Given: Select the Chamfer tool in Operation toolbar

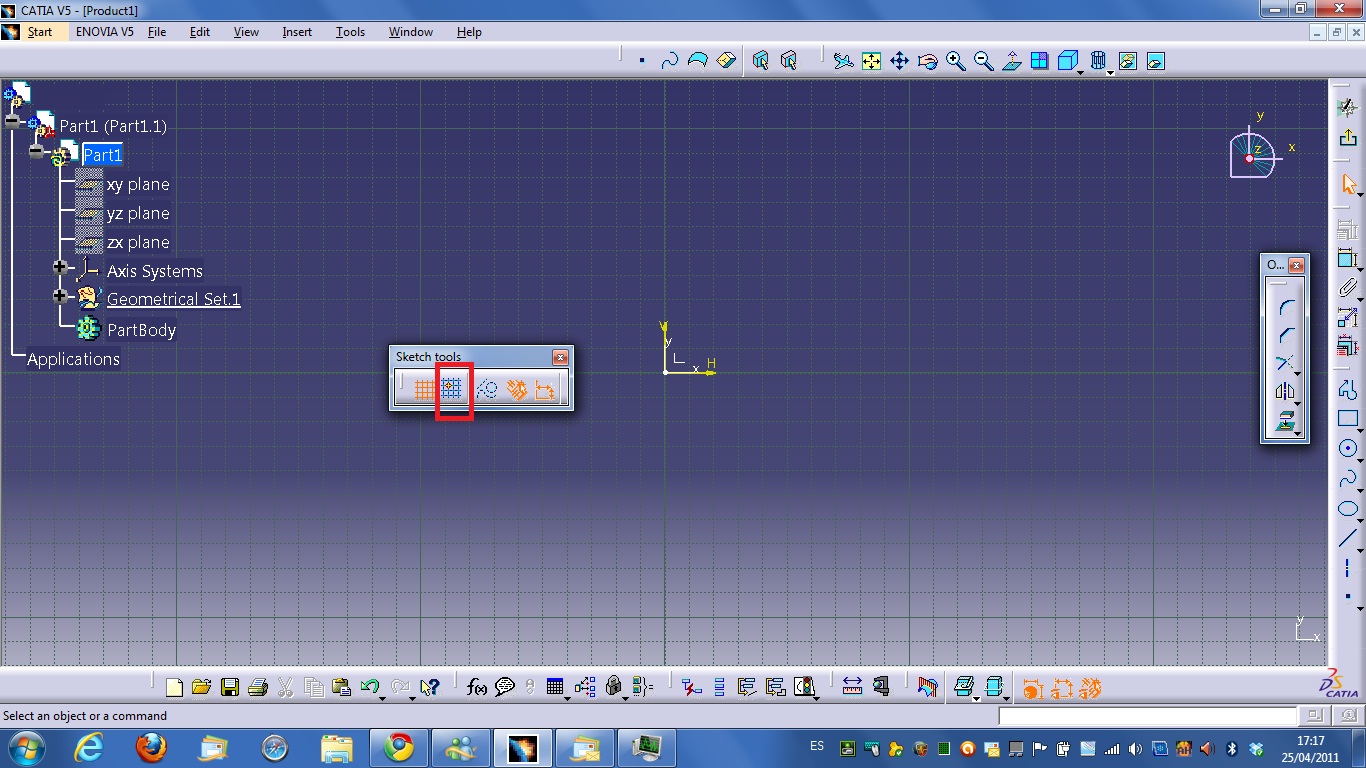Looking at the screenshot, I should pos(1285,335).
